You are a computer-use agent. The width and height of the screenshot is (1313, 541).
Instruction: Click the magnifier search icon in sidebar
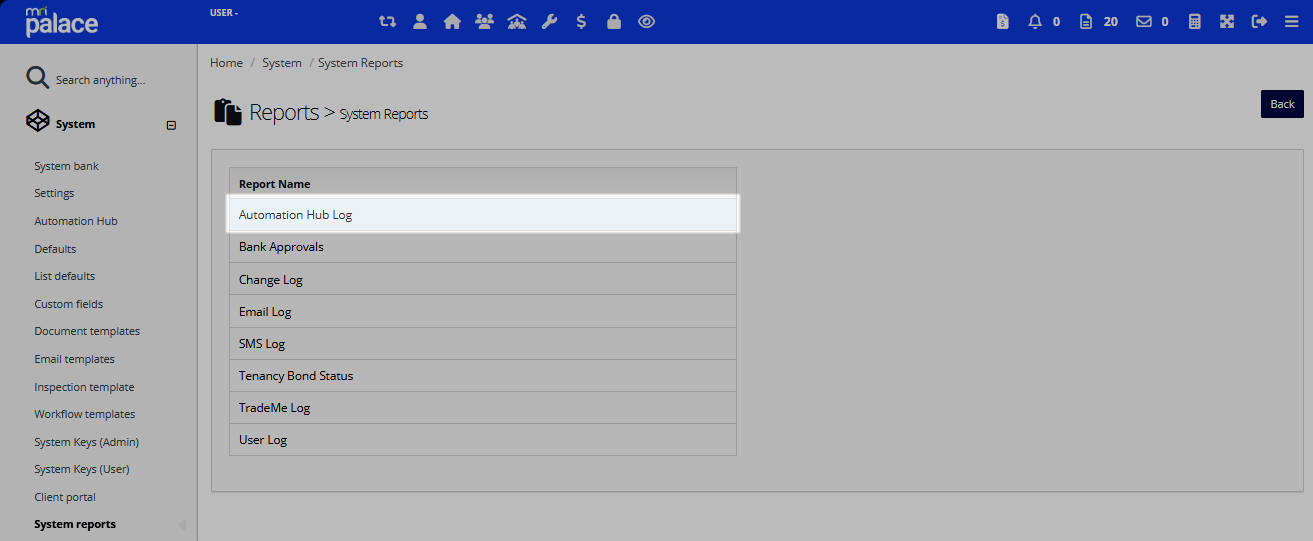pos(37,79)
